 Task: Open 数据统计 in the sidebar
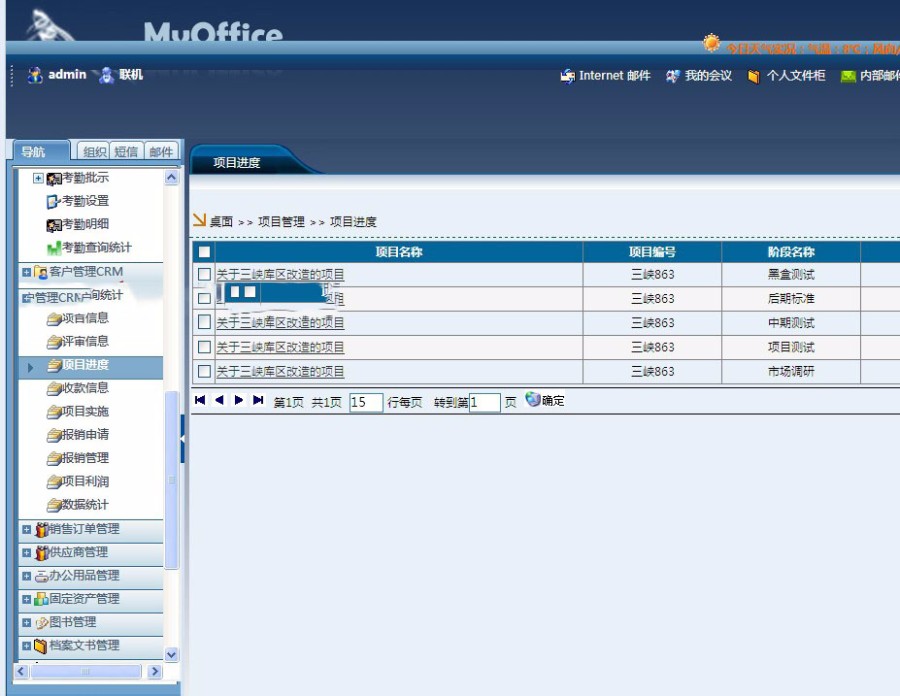coord(78,504)
